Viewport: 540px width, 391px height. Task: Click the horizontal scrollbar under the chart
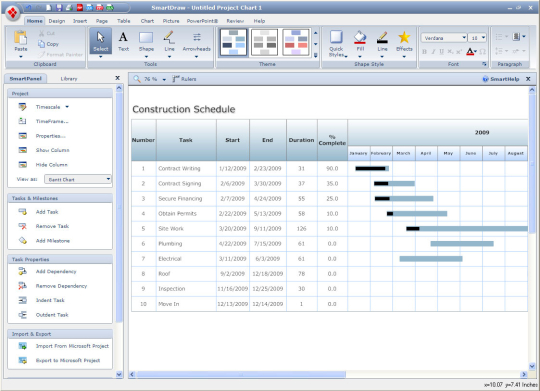tap(241, 374)
